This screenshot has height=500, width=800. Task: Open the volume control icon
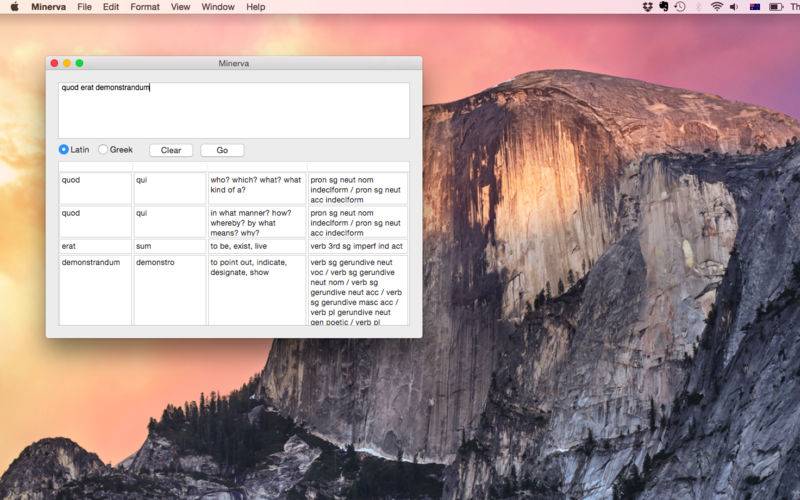(x=734, y=7)
